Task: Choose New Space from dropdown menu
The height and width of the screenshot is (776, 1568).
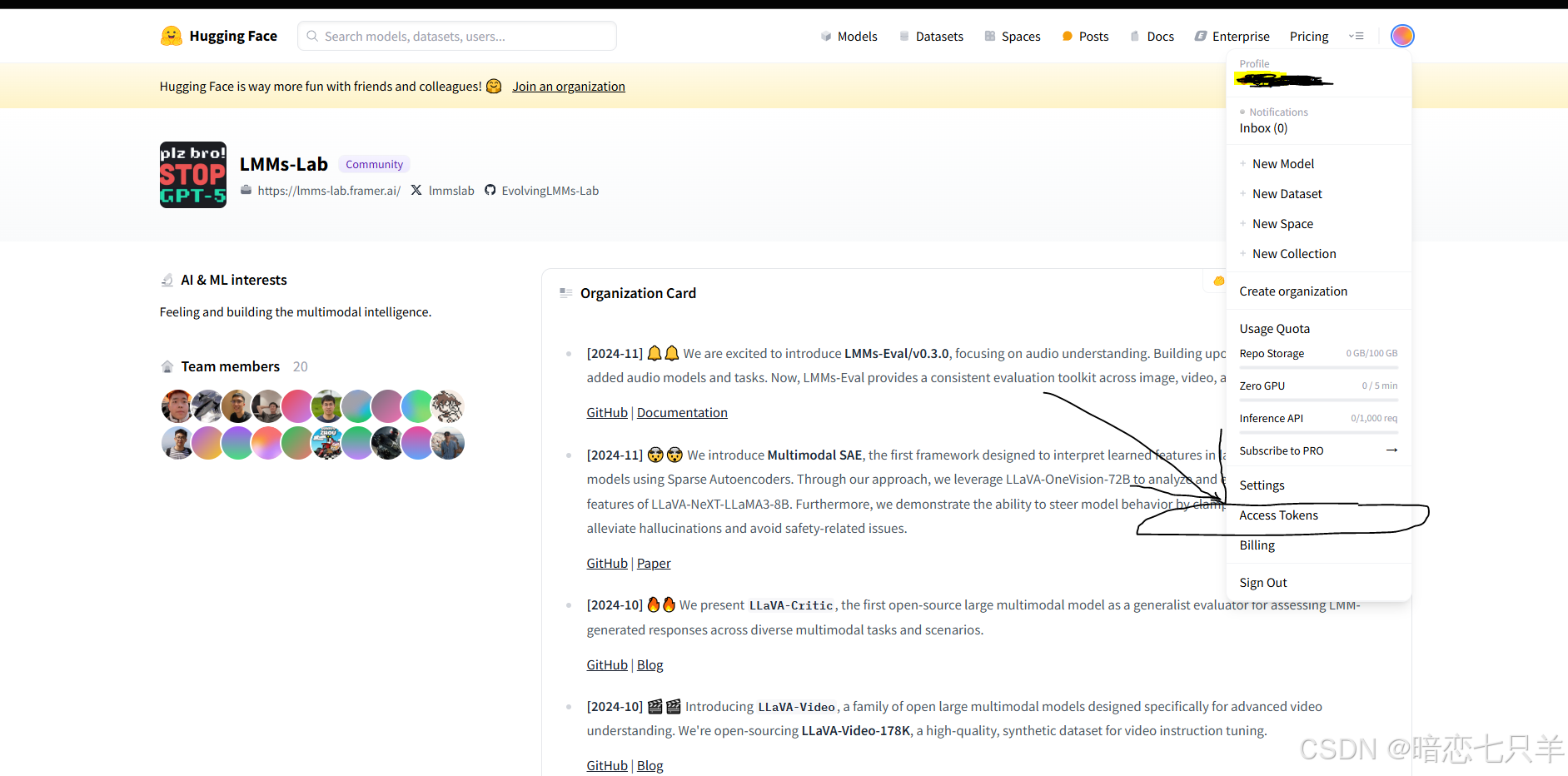Action: pos(1282,224)
